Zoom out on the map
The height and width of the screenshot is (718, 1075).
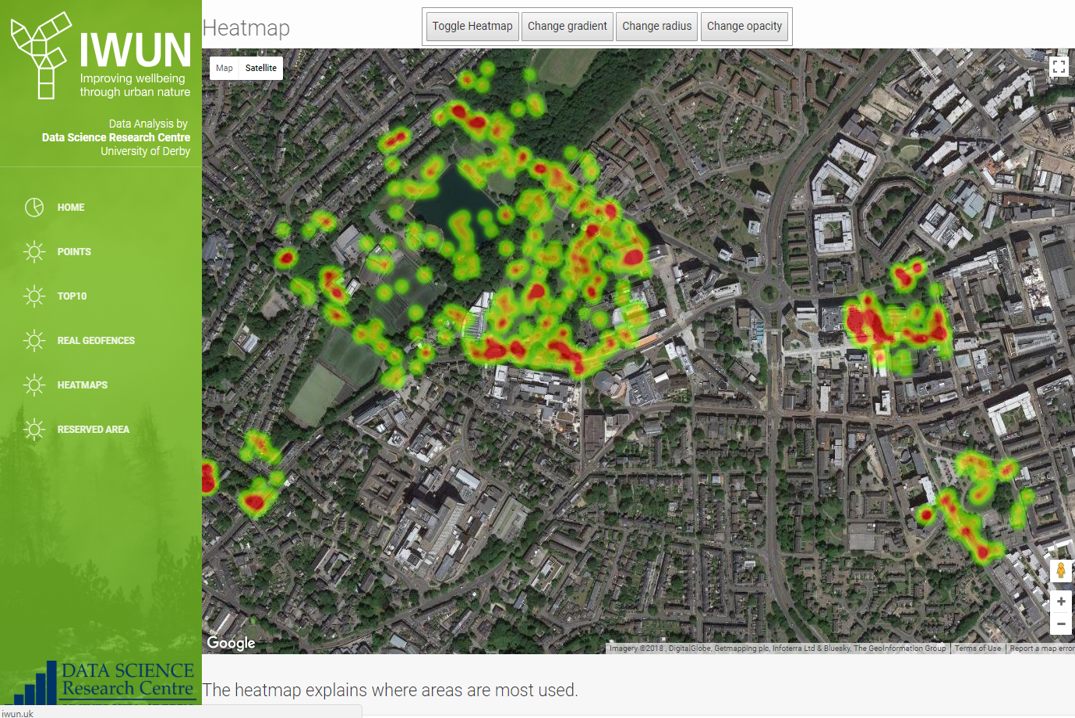coord(1060,624)
